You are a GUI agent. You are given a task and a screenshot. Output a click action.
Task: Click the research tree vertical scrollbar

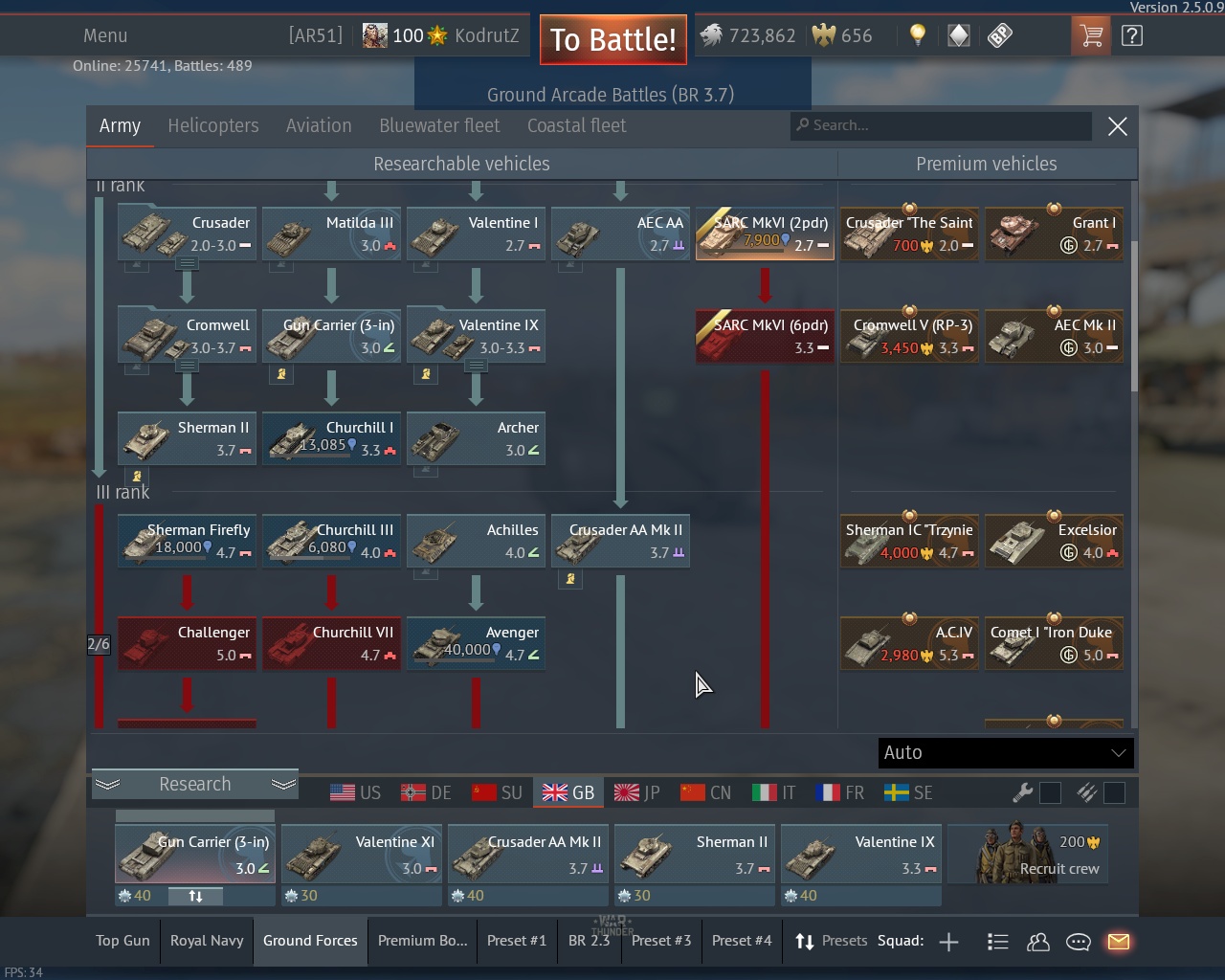point(1134,316)
